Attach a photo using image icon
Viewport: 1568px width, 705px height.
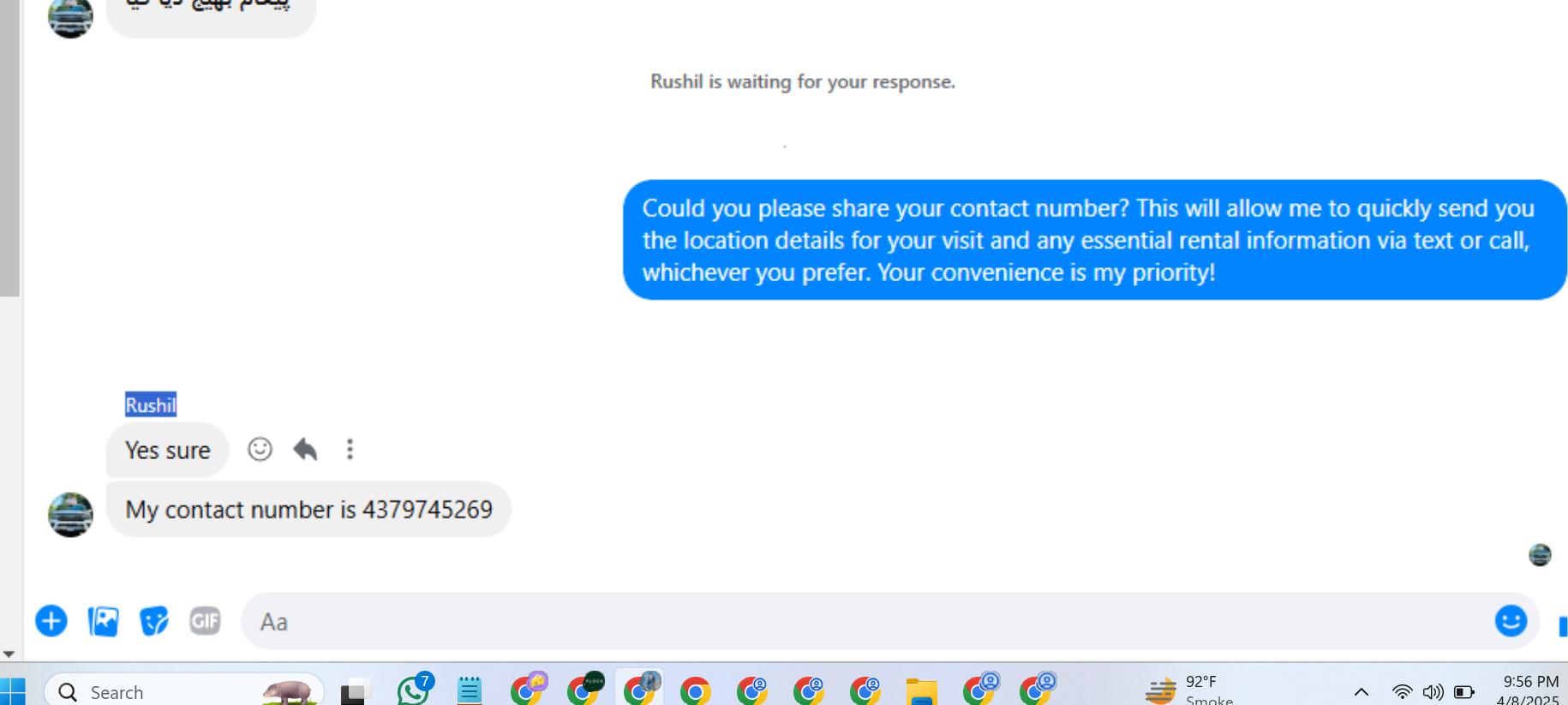104,621
